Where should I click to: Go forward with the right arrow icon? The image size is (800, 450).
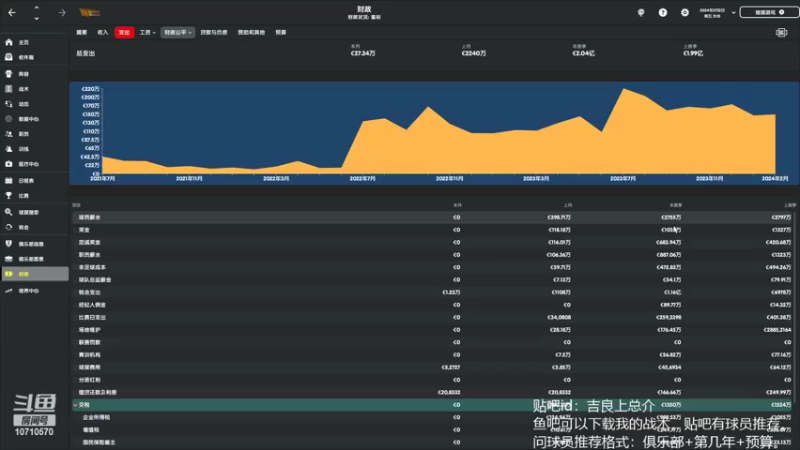click(62, 12)
